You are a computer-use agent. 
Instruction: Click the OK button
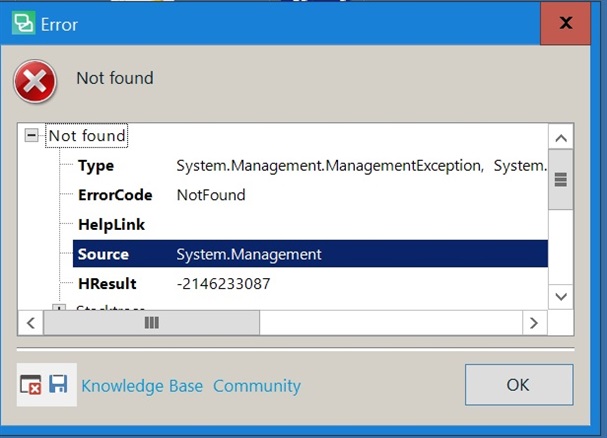click(519, 385)
